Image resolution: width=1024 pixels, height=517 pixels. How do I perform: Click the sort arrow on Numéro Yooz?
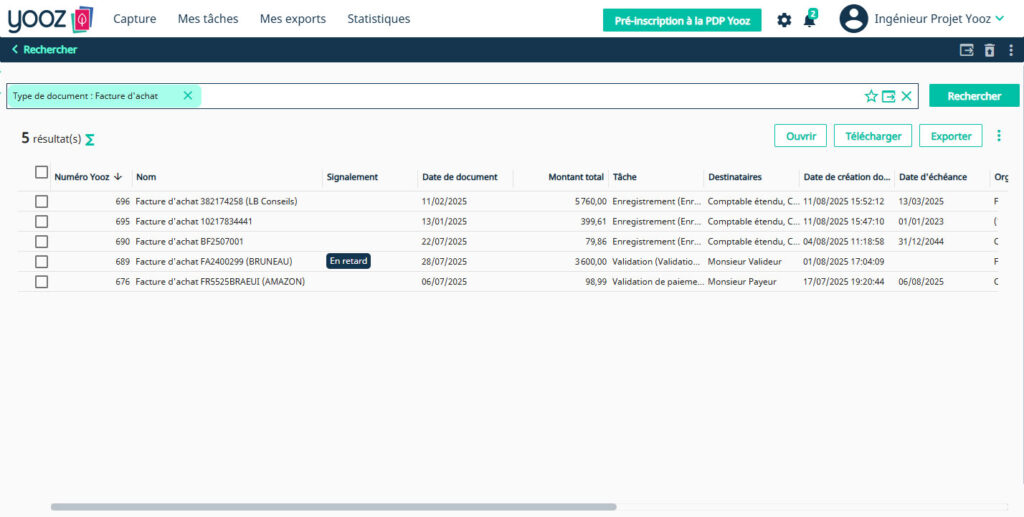point(118,177)
